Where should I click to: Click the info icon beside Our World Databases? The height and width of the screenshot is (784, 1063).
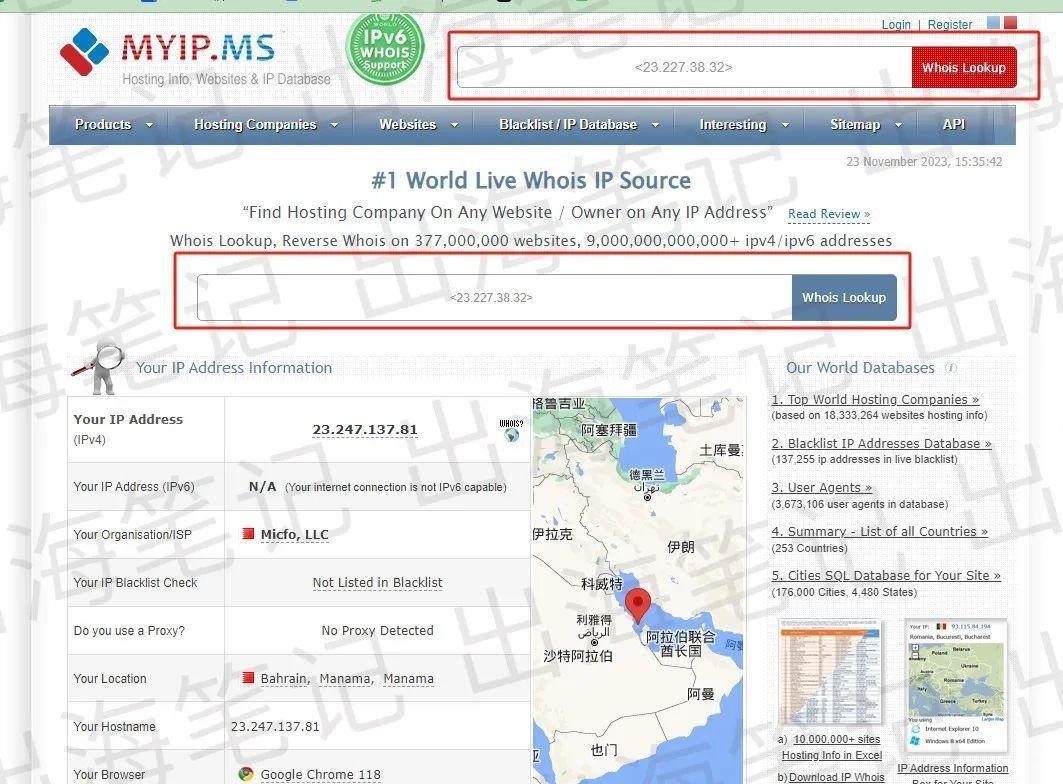pyautogui.click(x=951, y=368)
